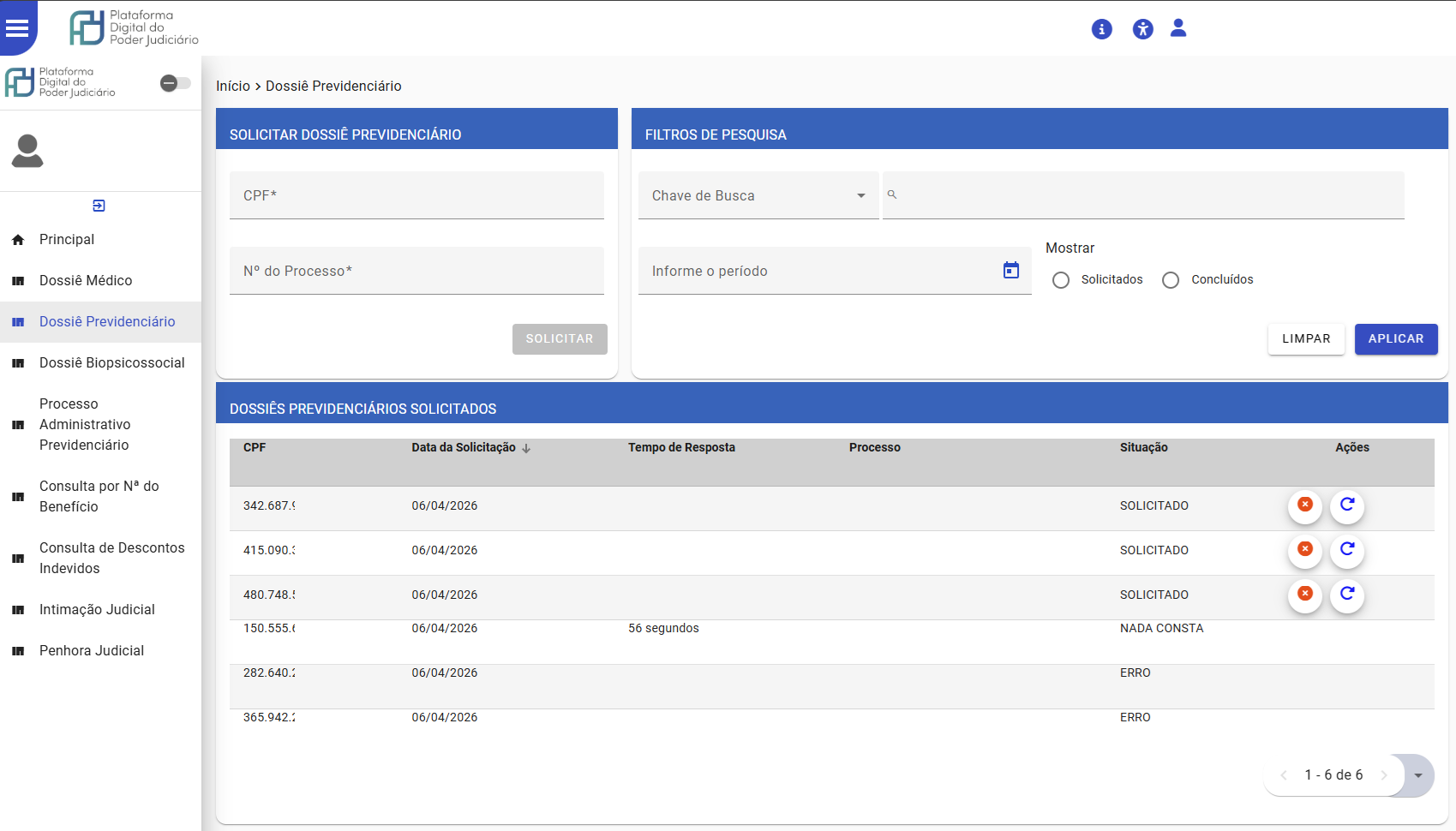Click the information icon in header

pyautogui.click(x=1101, y=29)
